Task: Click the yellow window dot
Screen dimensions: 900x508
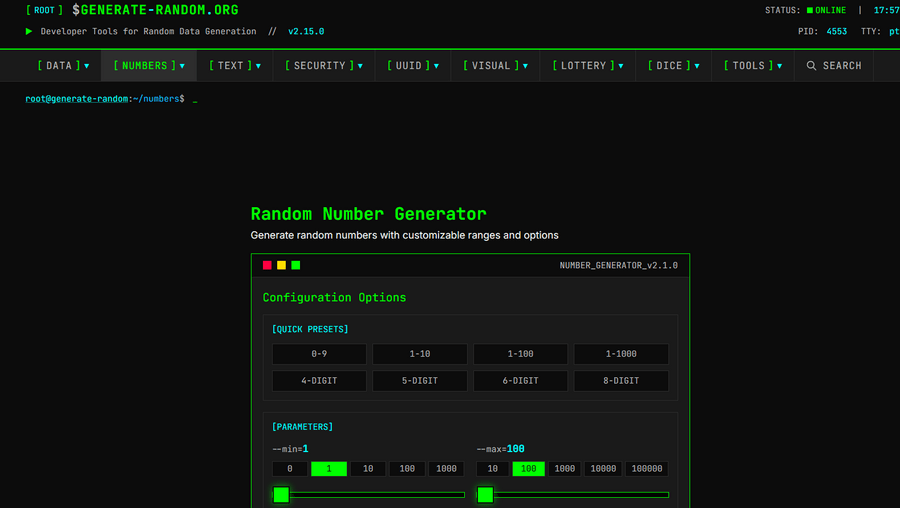Action: pos(281,265)
